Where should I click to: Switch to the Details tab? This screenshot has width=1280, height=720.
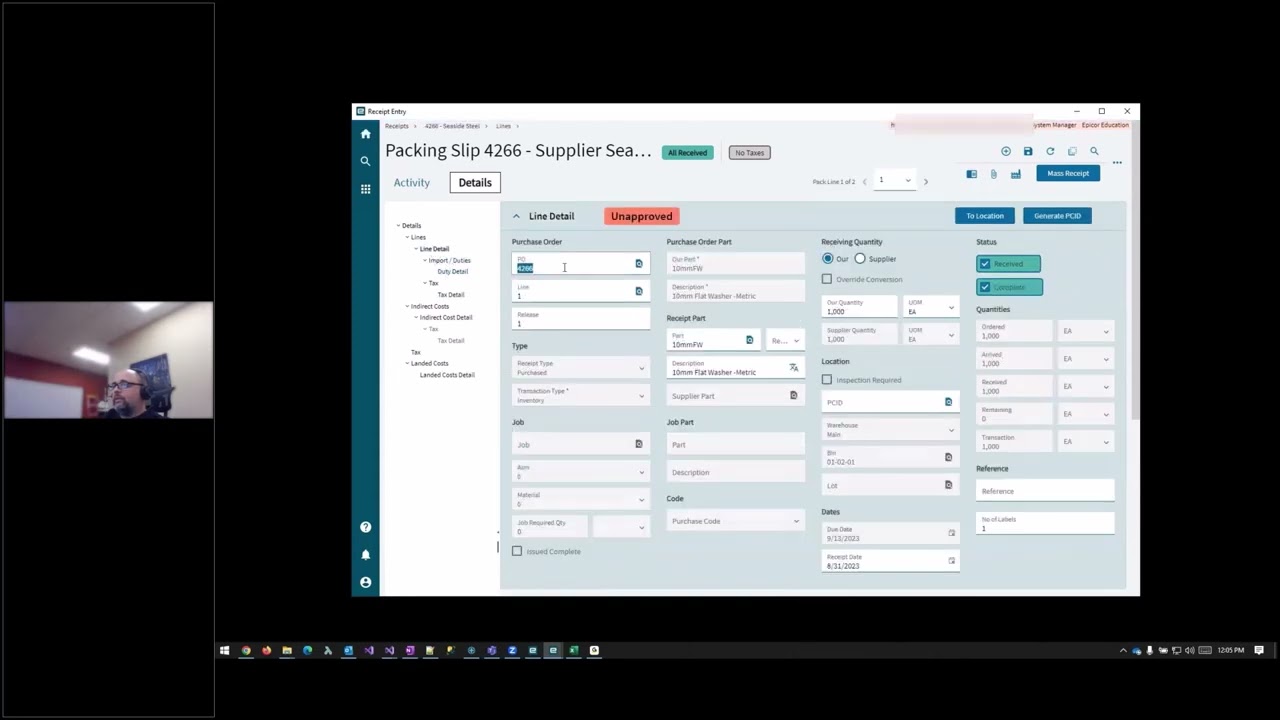[x=475, y=183]
